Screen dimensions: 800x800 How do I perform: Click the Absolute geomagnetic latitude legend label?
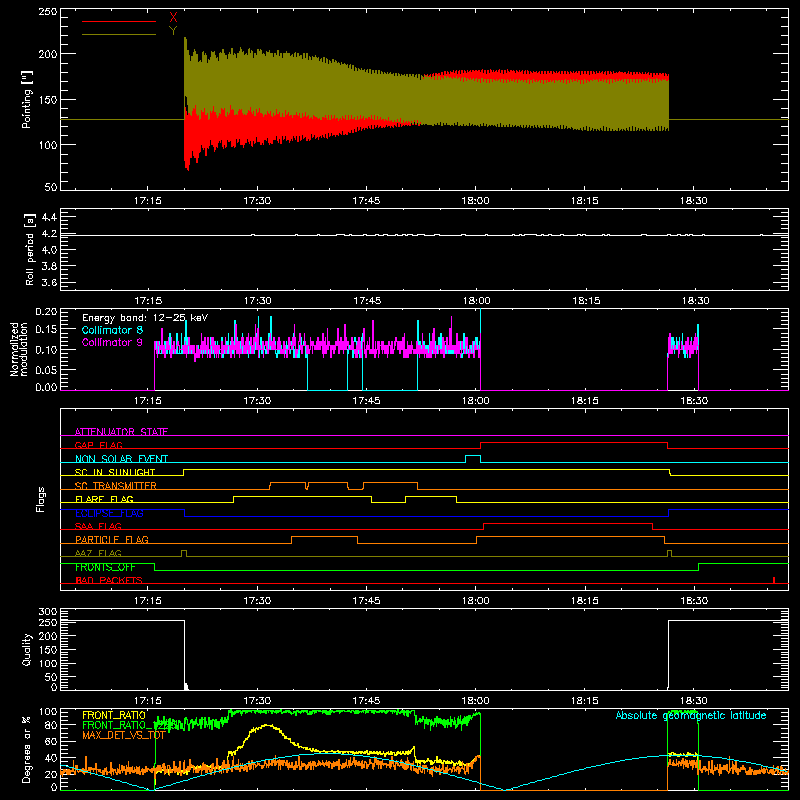pos(691,715)
